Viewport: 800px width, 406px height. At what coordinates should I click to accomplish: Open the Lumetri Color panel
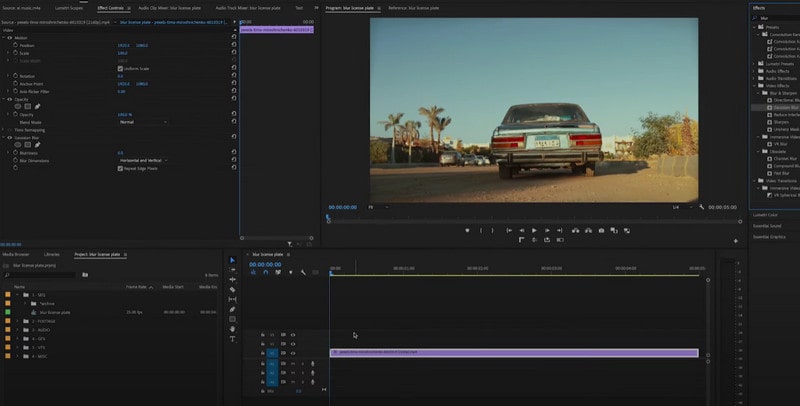(x=767, y=215)
